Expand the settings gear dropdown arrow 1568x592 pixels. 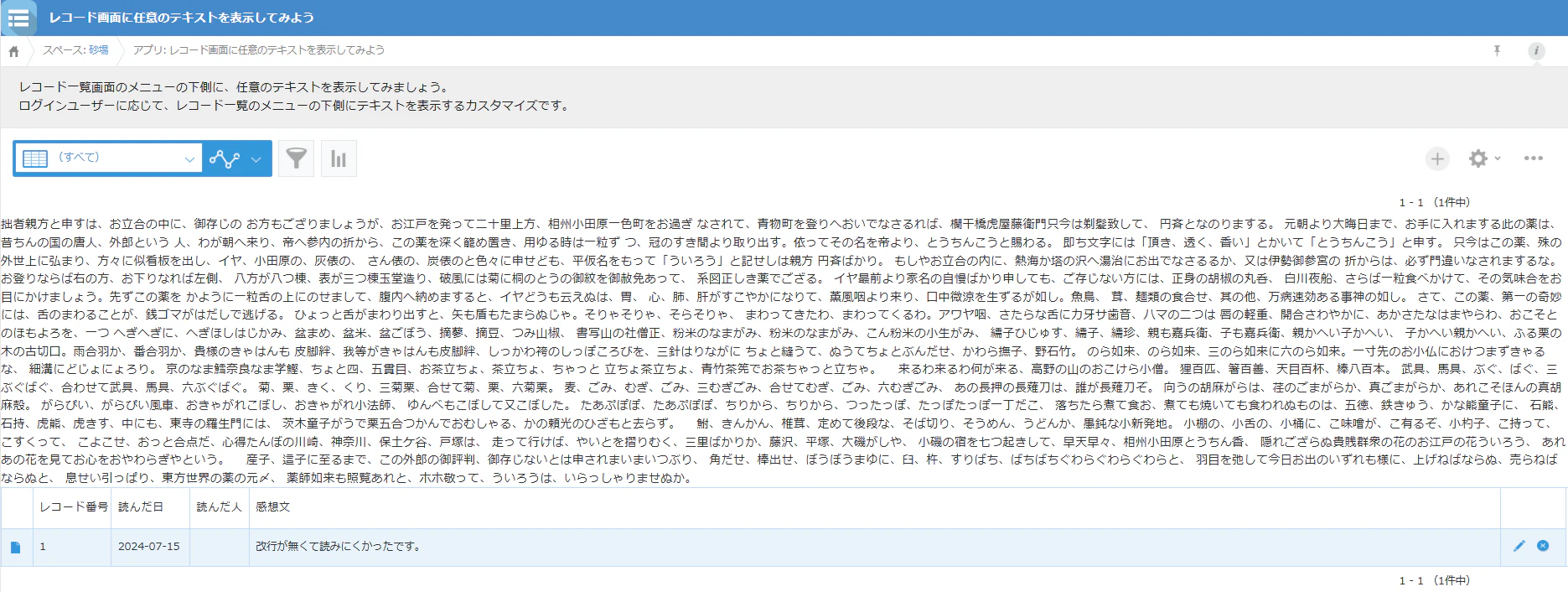point(1498,158)
